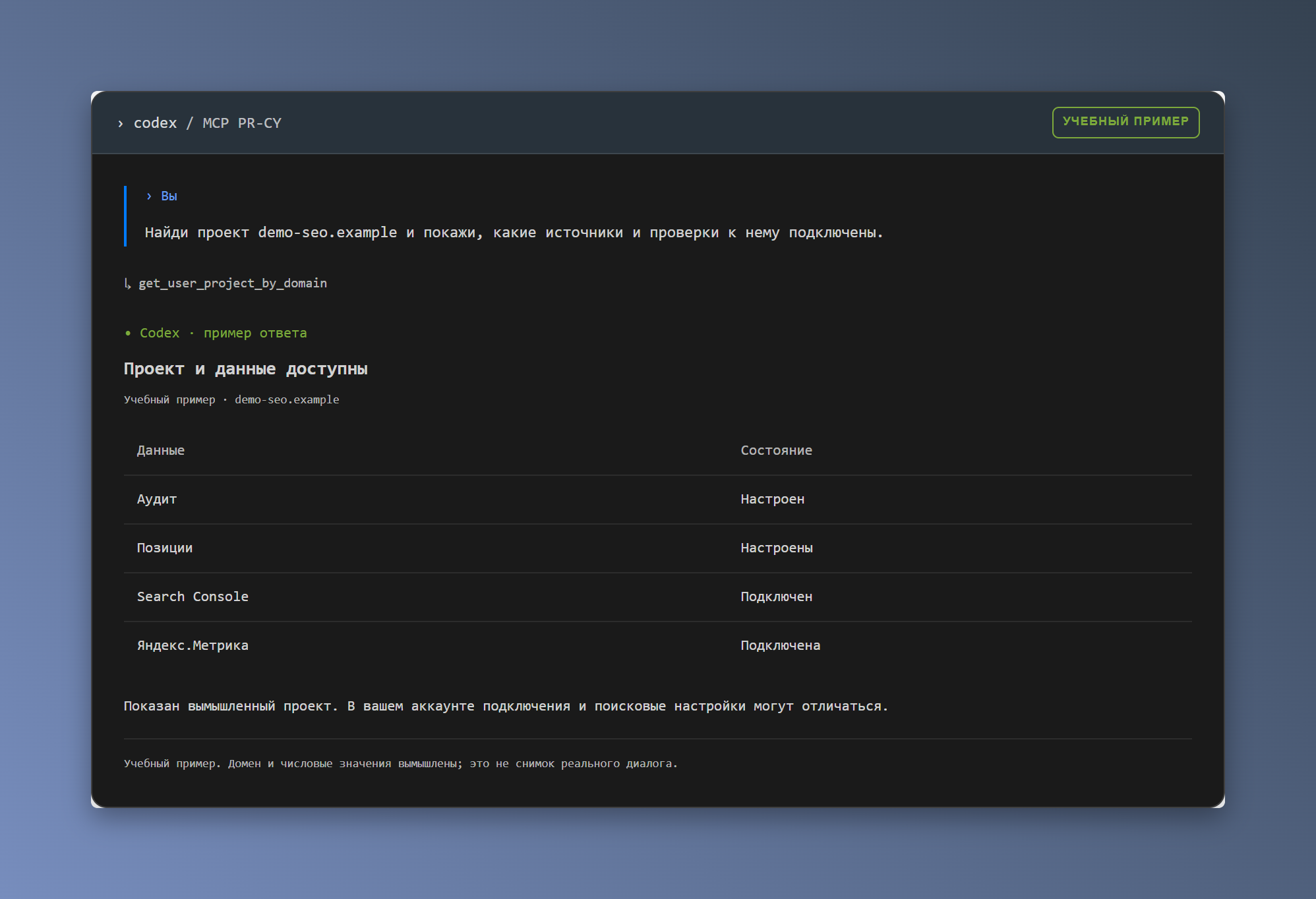Click the Яндекс.Метрика row cell
The width and height of the screenshot is (1316, 899).
[x=193, y=646]
